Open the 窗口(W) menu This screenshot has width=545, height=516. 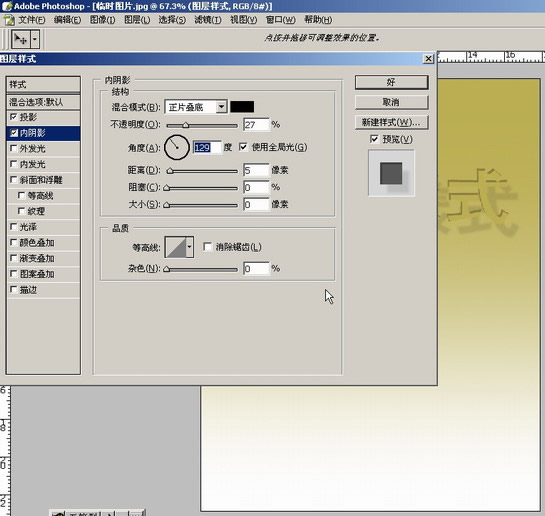(280, 20)
